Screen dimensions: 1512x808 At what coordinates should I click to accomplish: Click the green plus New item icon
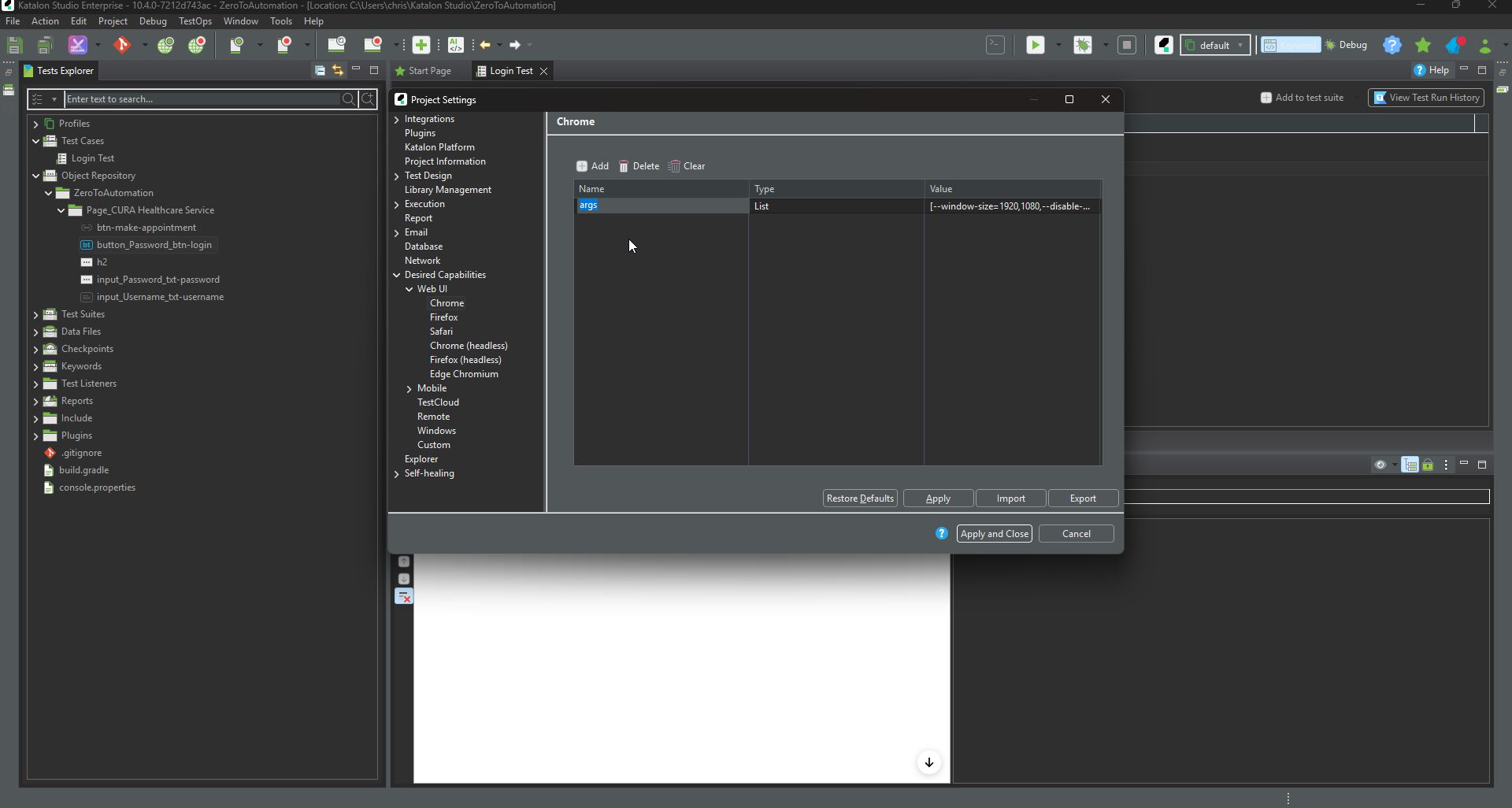[x=421, y=45]
